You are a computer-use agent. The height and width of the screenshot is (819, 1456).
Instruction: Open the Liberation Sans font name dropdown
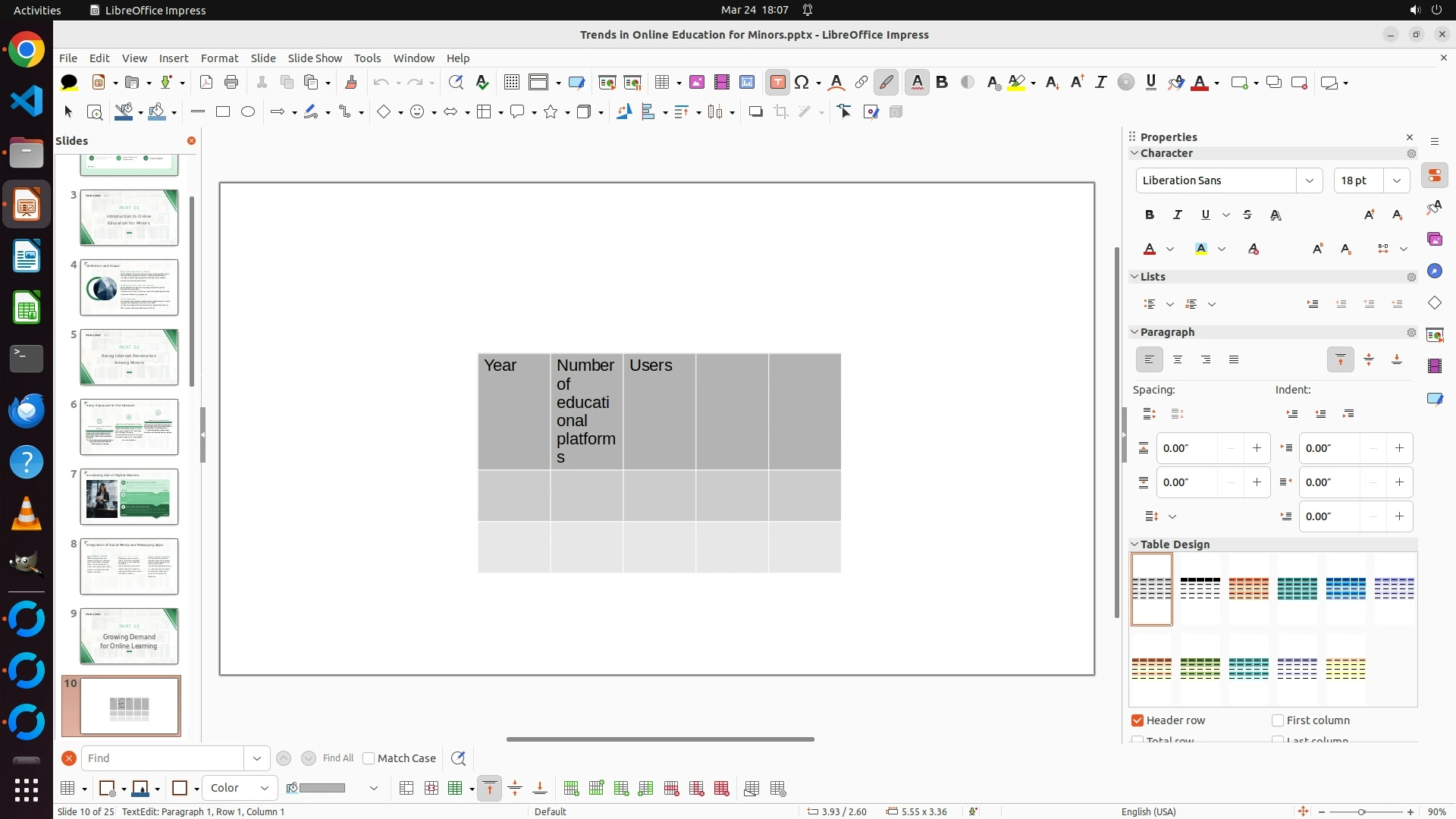point(1309,180)
